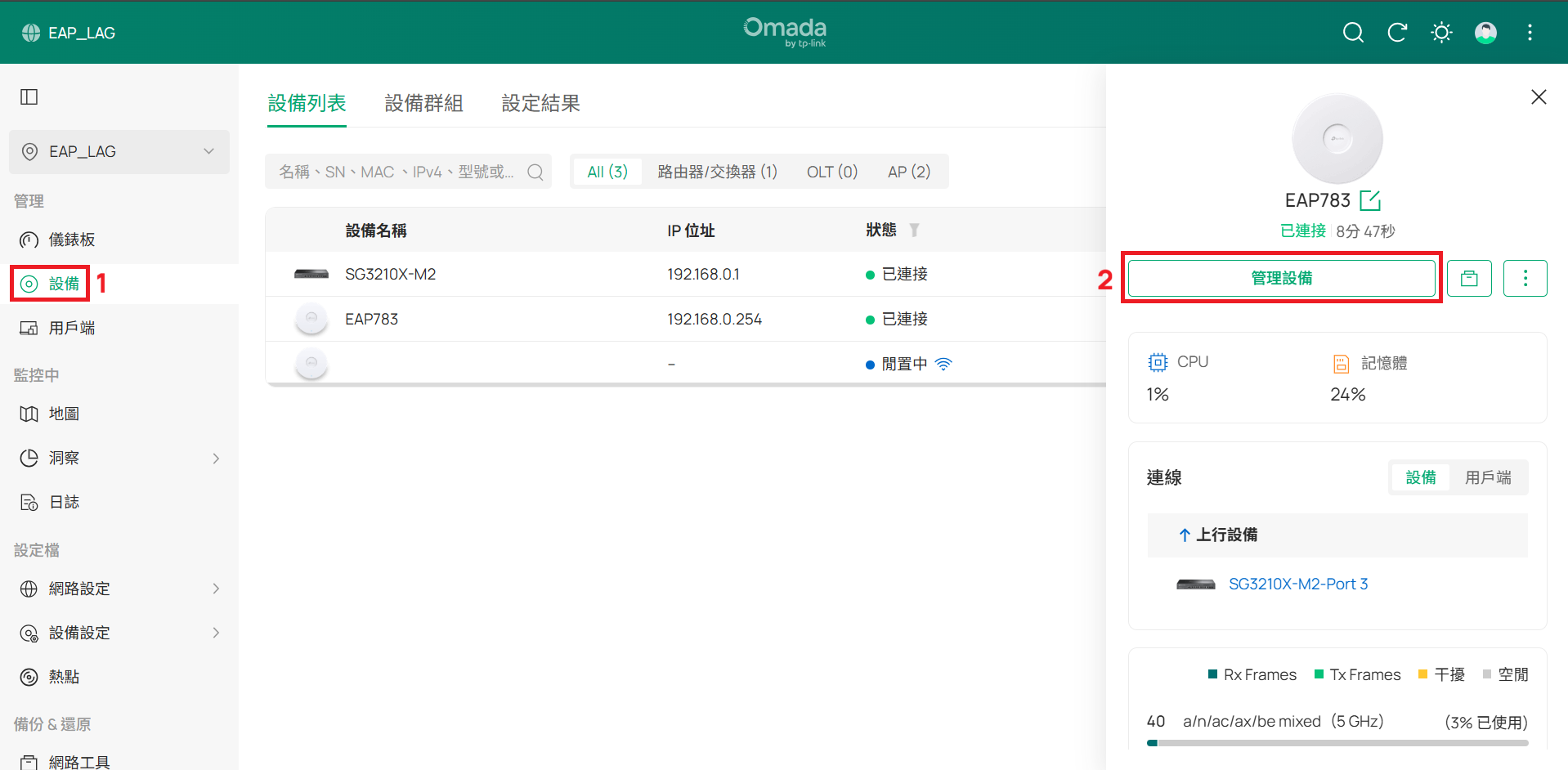Screen dimensions: 1568x770
Task: Click the 空閒 legend swatch
Action: pyautogui.click(x=1487, y=674)
